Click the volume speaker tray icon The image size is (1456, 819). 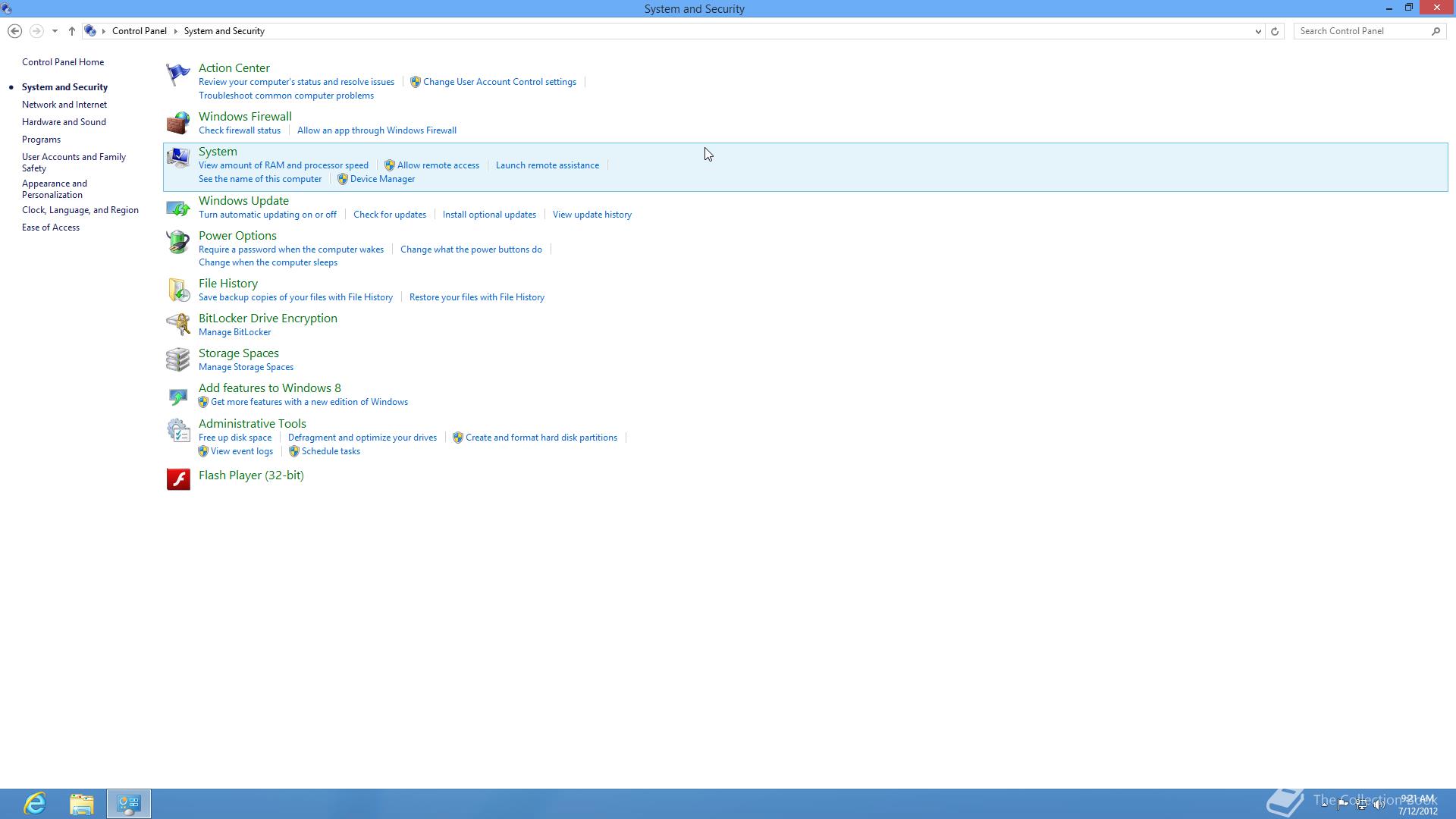[1379, 805]
